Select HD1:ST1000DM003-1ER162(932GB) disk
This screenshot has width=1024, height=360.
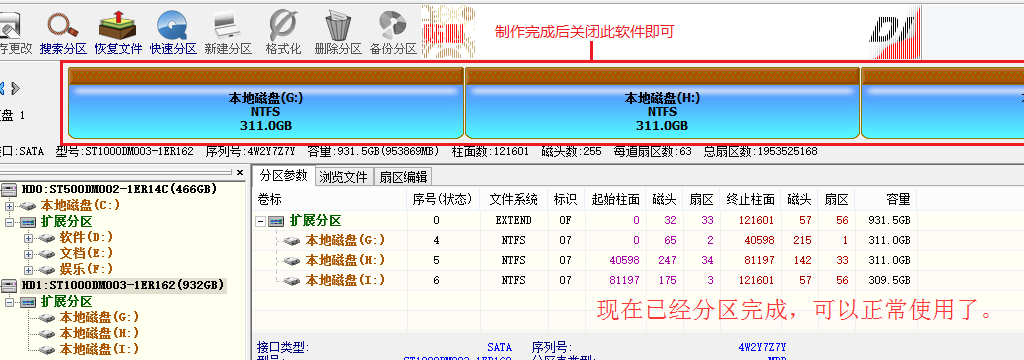pos(123,286)
